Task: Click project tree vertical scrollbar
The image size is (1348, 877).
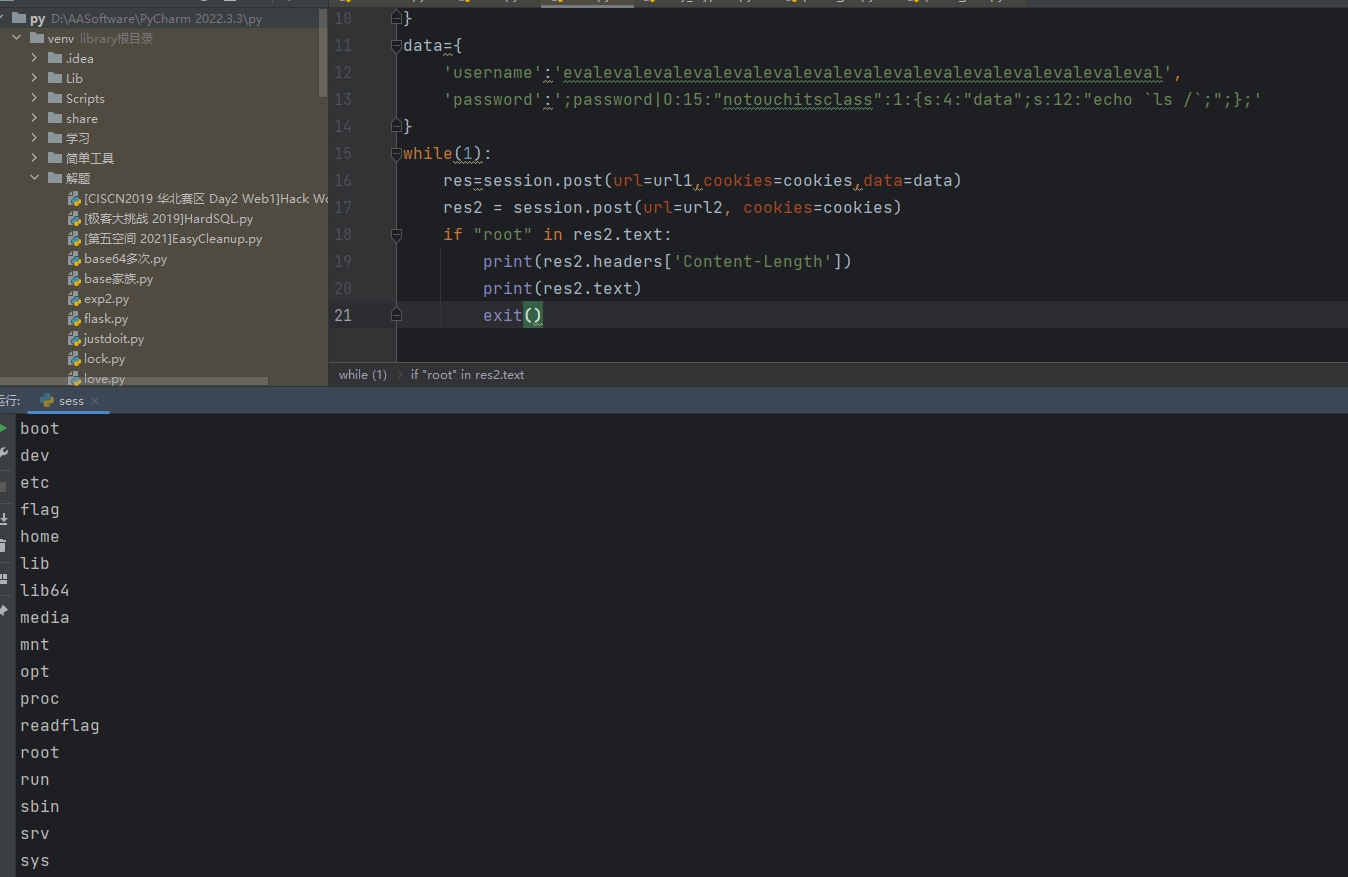Action: click(x=323, y=55)
